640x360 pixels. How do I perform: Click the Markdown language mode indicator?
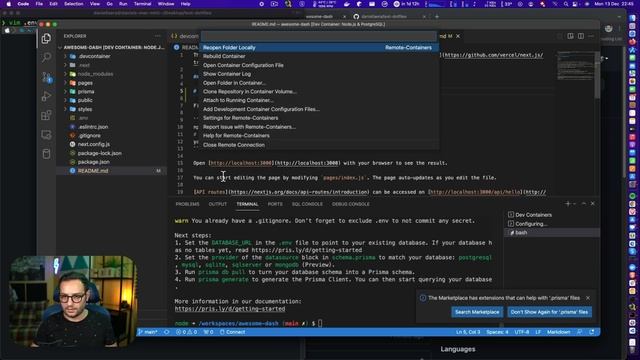pyautogui.click(x=558, y=332)
